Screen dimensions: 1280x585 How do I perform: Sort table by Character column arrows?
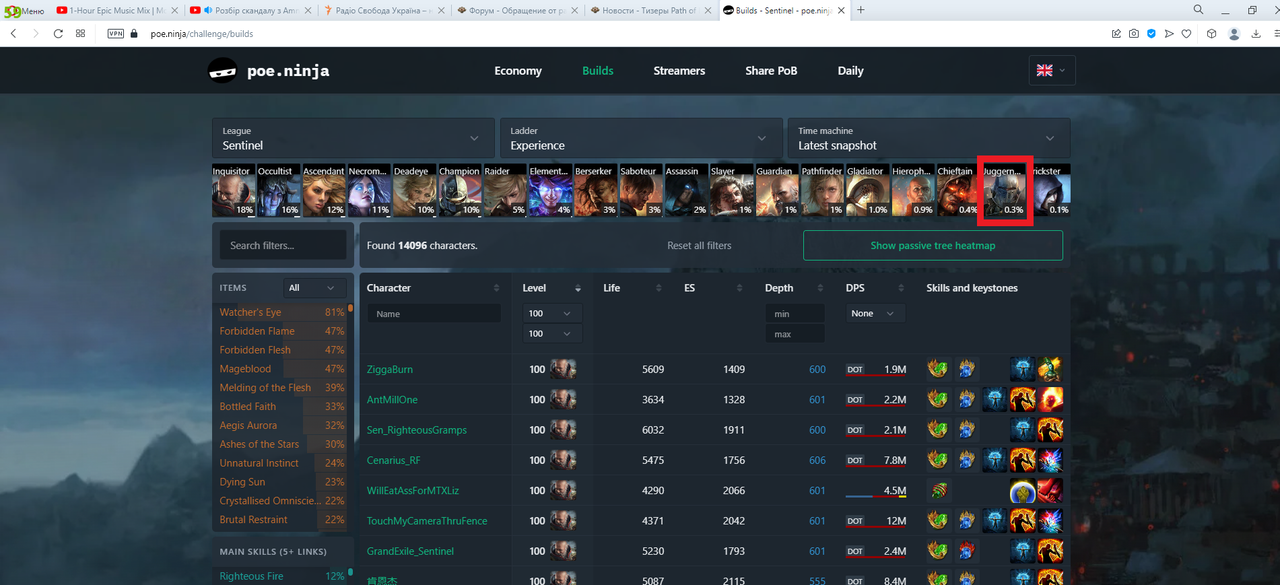(497, 288)
